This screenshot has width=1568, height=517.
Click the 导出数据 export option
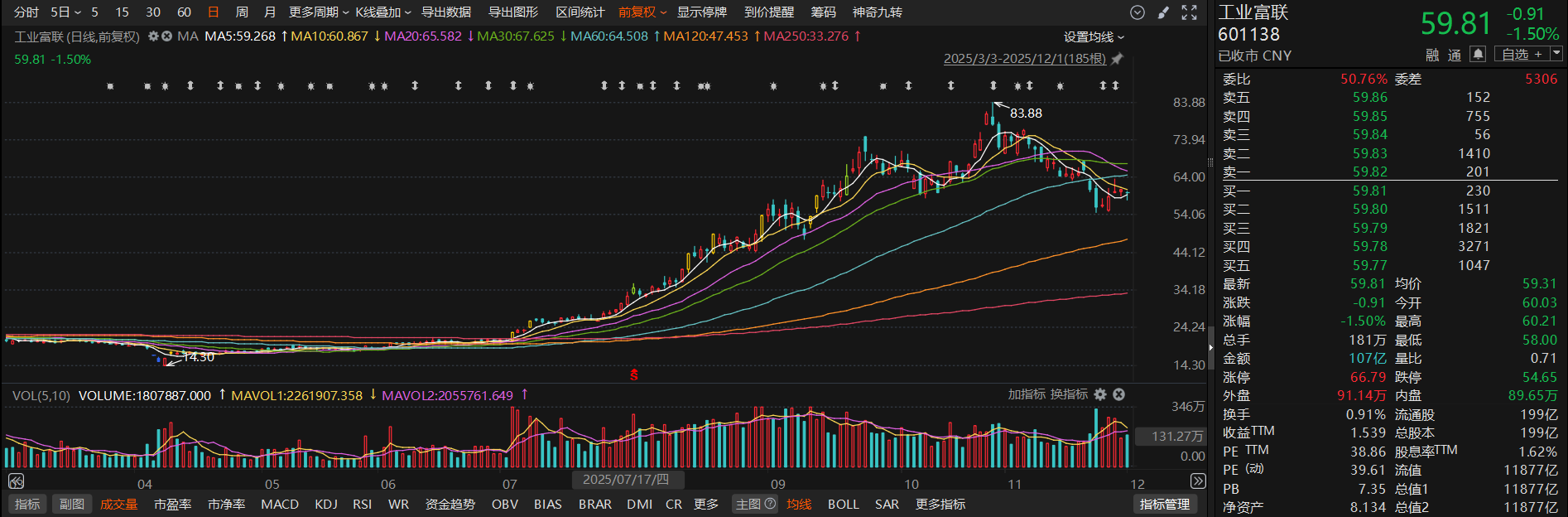click(446, 12)
